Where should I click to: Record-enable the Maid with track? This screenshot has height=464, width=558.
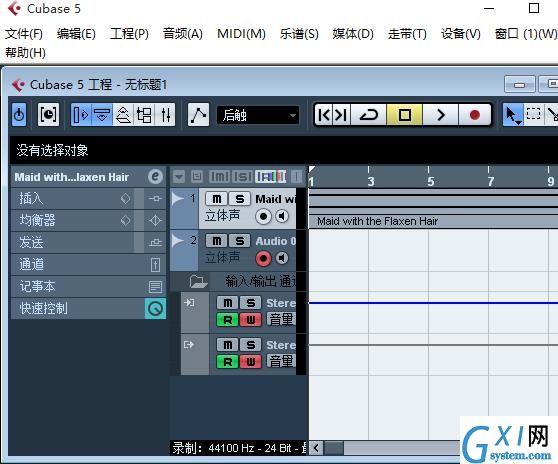pos(263,216)
